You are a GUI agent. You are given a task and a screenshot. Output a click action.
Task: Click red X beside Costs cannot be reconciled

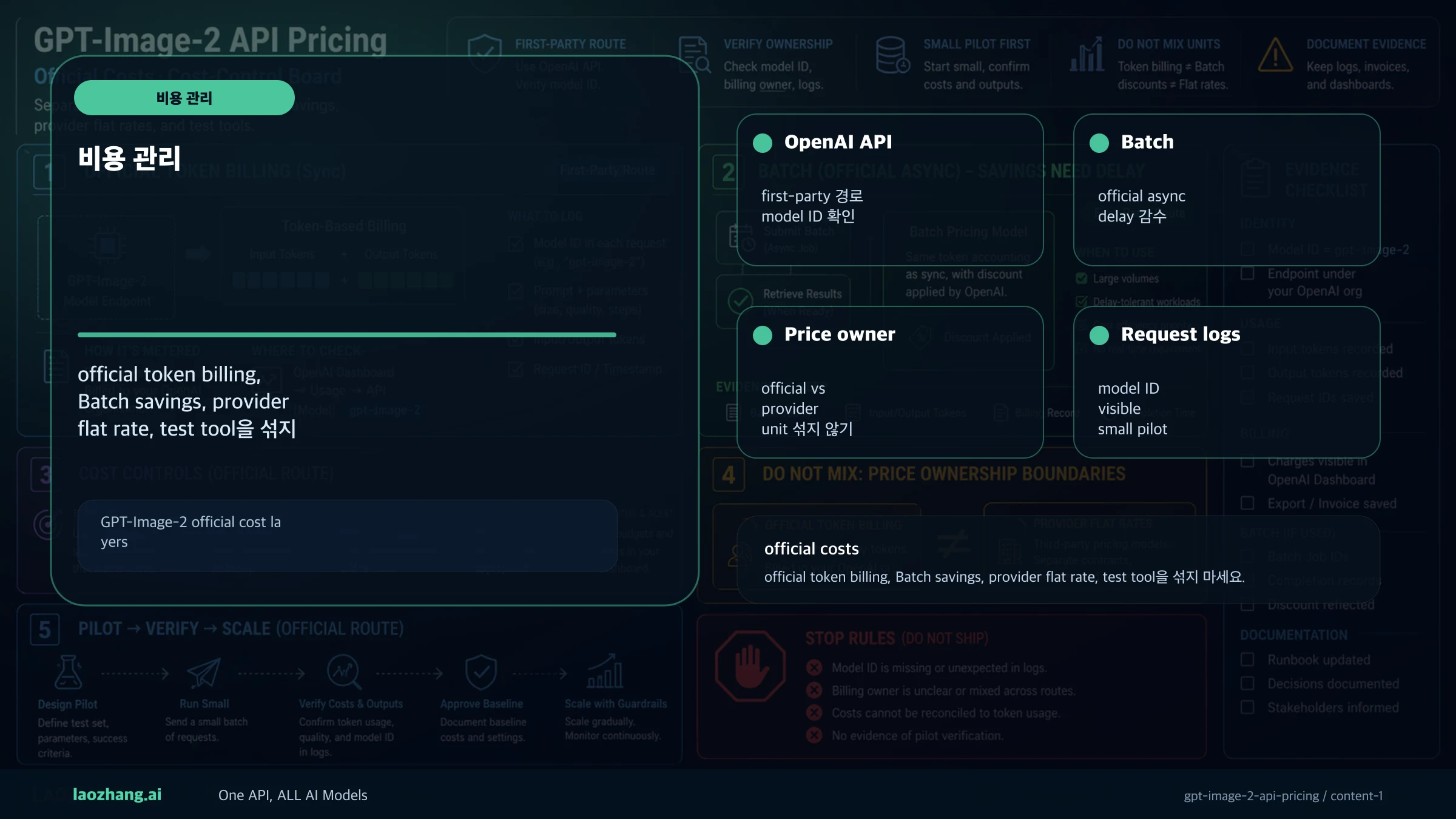coord(814,713)
